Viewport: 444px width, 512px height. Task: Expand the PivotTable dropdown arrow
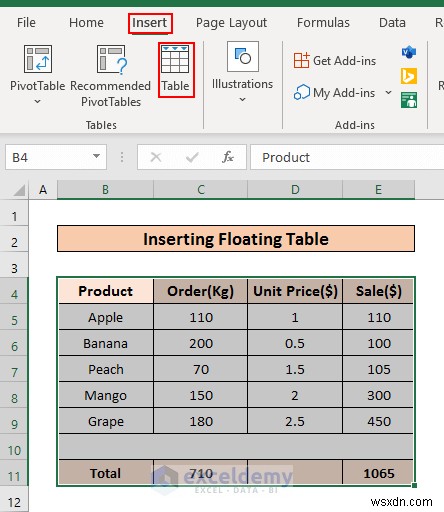(38, 101)
